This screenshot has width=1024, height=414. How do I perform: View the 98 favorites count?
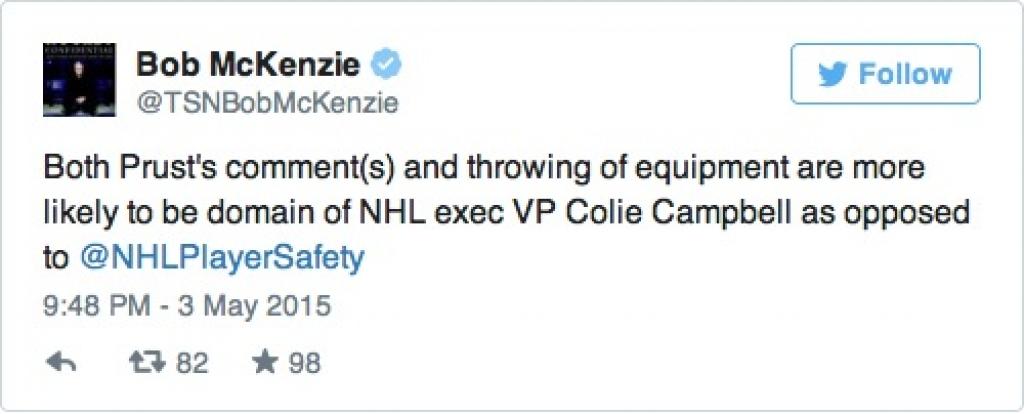coord(304,363)
